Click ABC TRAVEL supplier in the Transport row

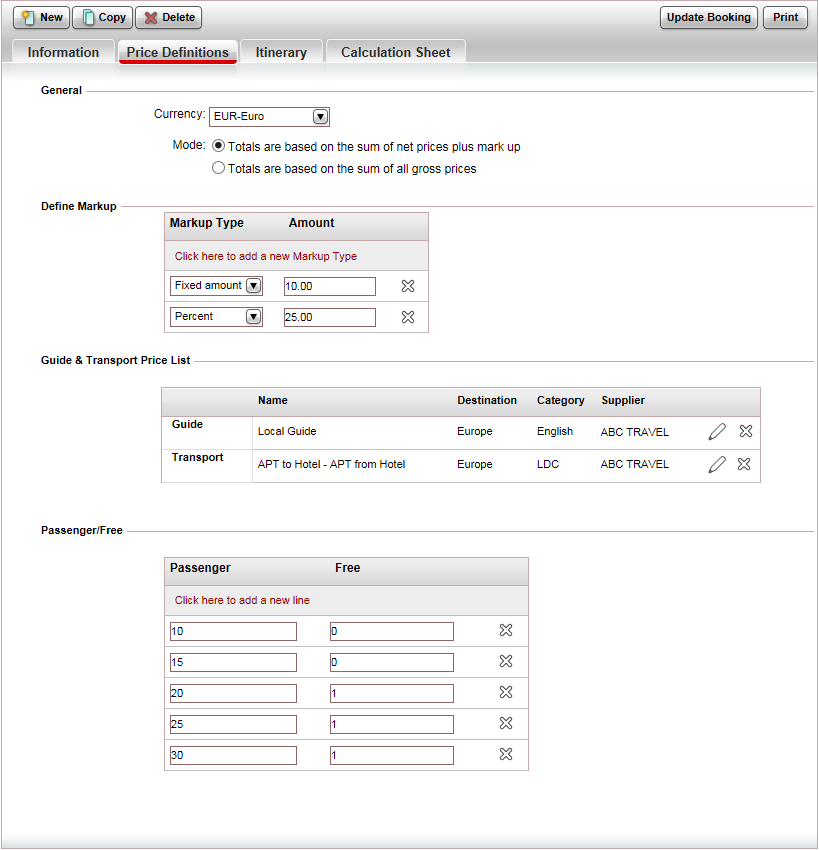point(635,464)
